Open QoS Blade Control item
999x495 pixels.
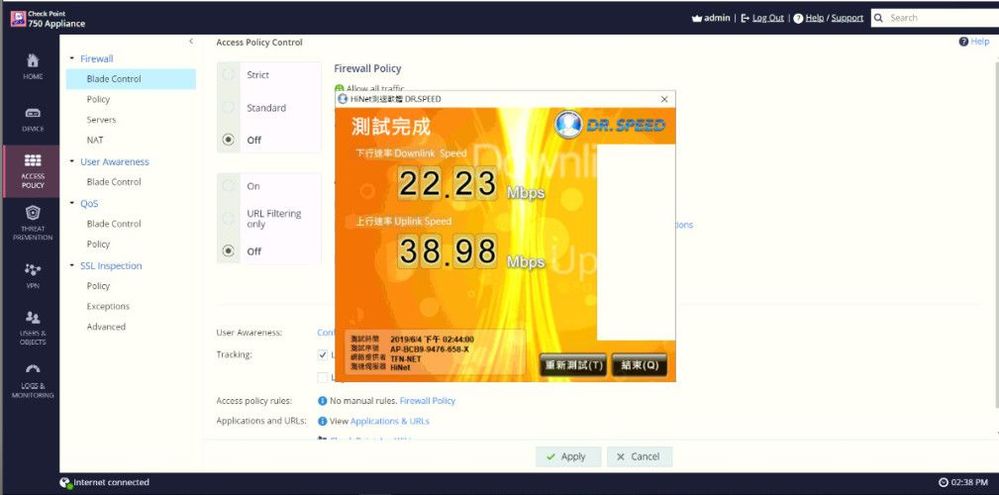113,224
